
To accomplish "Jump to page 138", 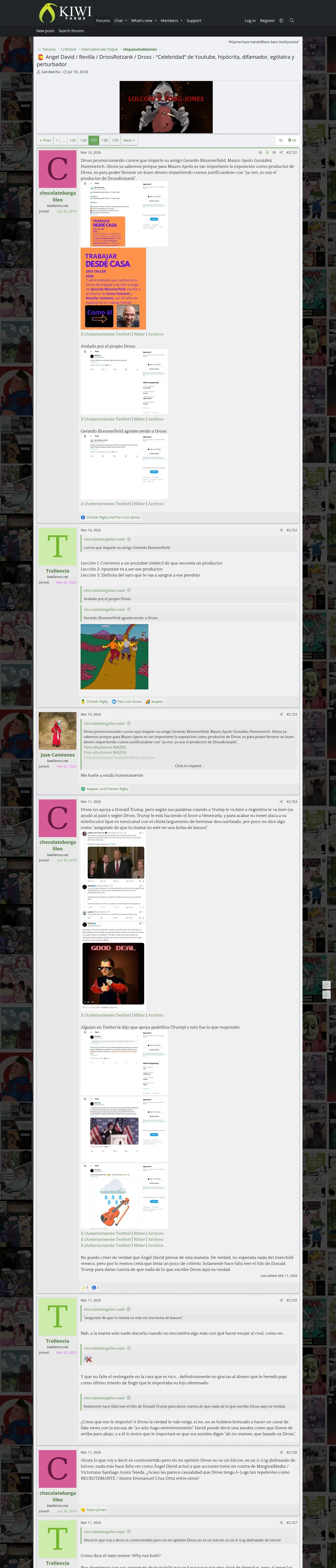I will pyautogui.click(x=104, y=140).
